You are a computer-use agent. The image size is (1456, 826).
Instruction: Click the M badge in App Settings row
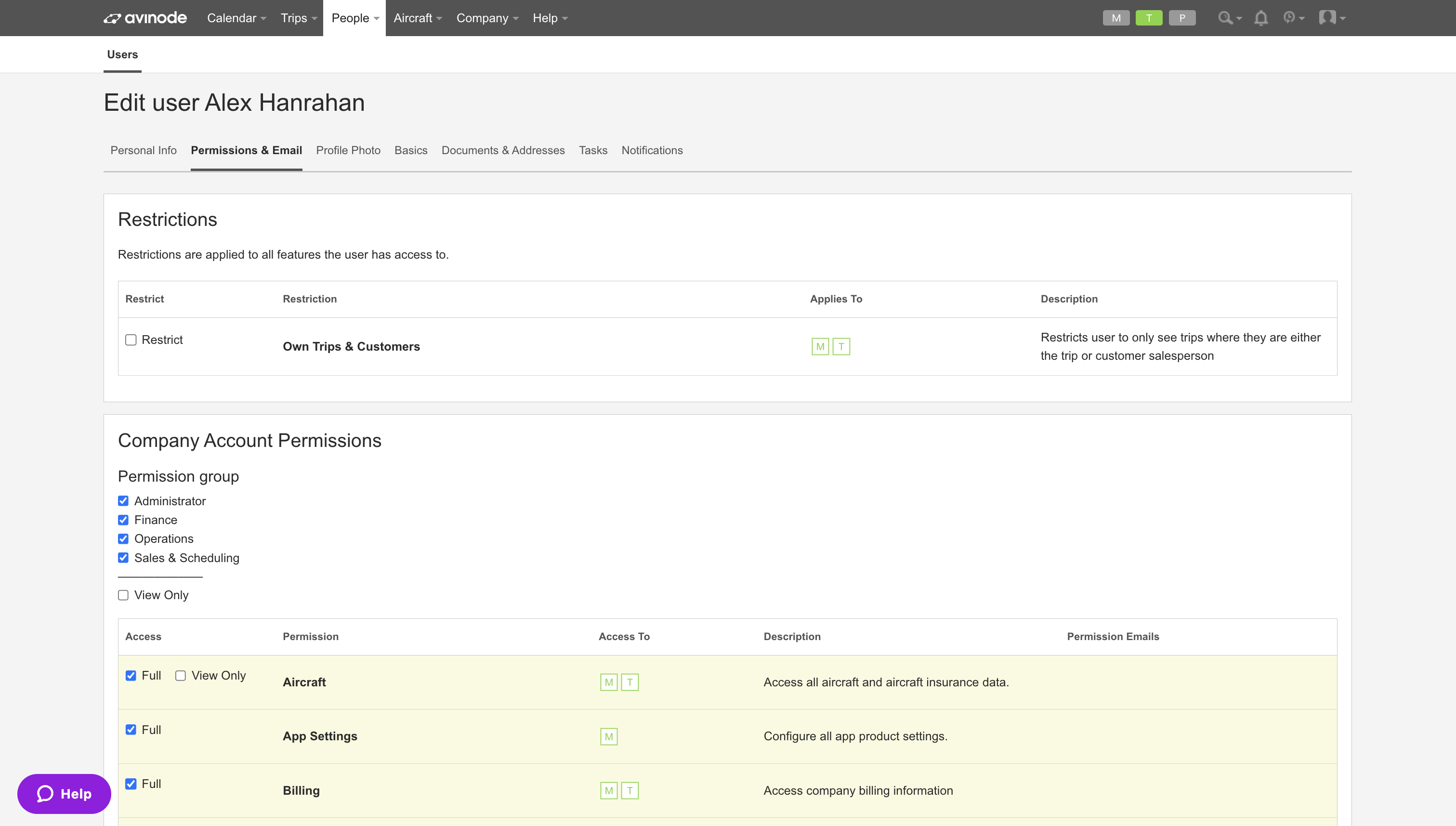click(609, 737)
